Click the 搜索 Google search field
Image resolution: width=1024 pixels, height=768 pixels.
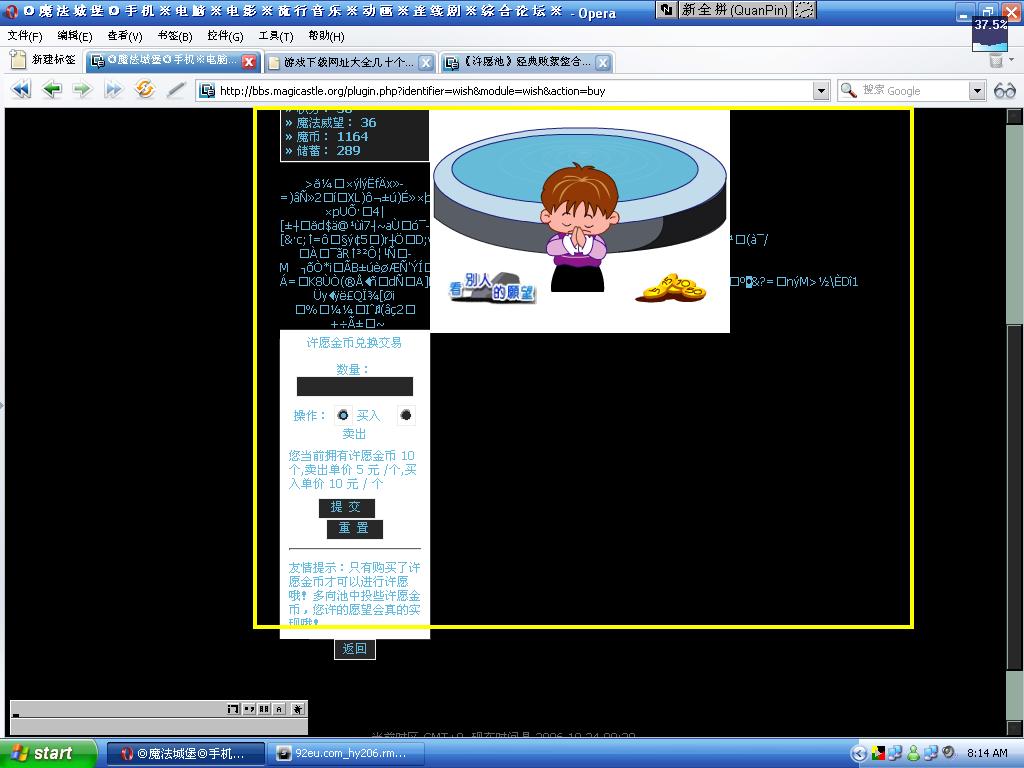(913, 91)
